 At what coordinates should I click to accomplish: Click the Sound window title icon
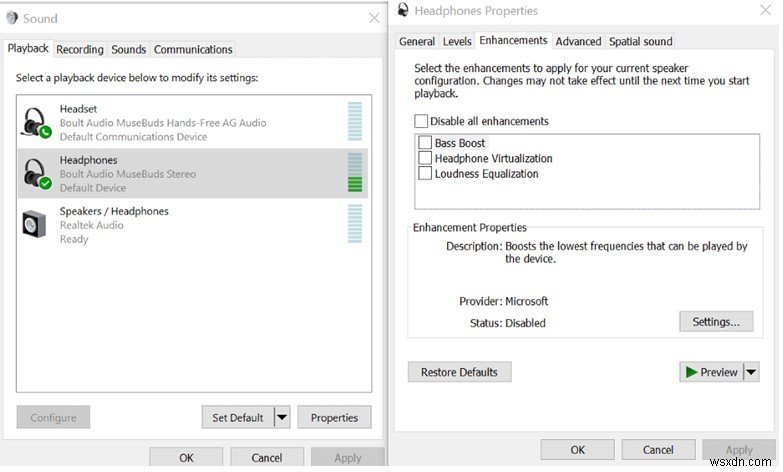click(x=12, y=18)
